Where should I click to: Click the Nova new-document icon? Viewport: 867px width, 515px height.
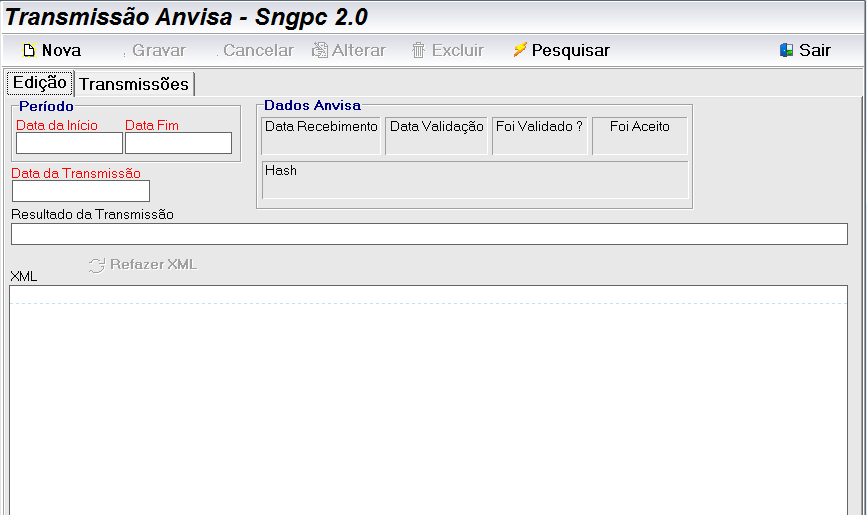pyautogui.click(x=29, y=50)
